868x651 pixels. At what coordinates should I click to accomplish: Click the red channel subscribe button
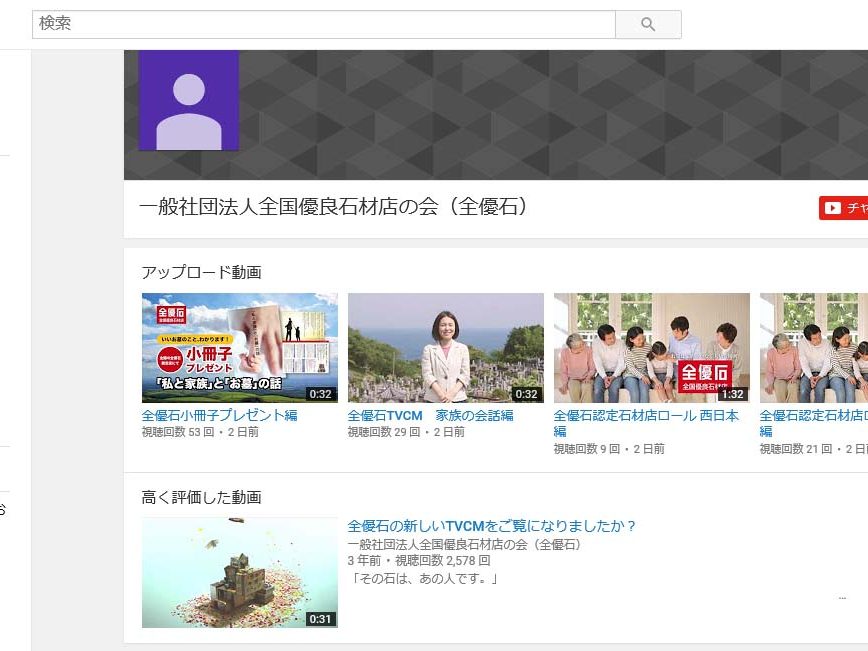coord(843,208)
